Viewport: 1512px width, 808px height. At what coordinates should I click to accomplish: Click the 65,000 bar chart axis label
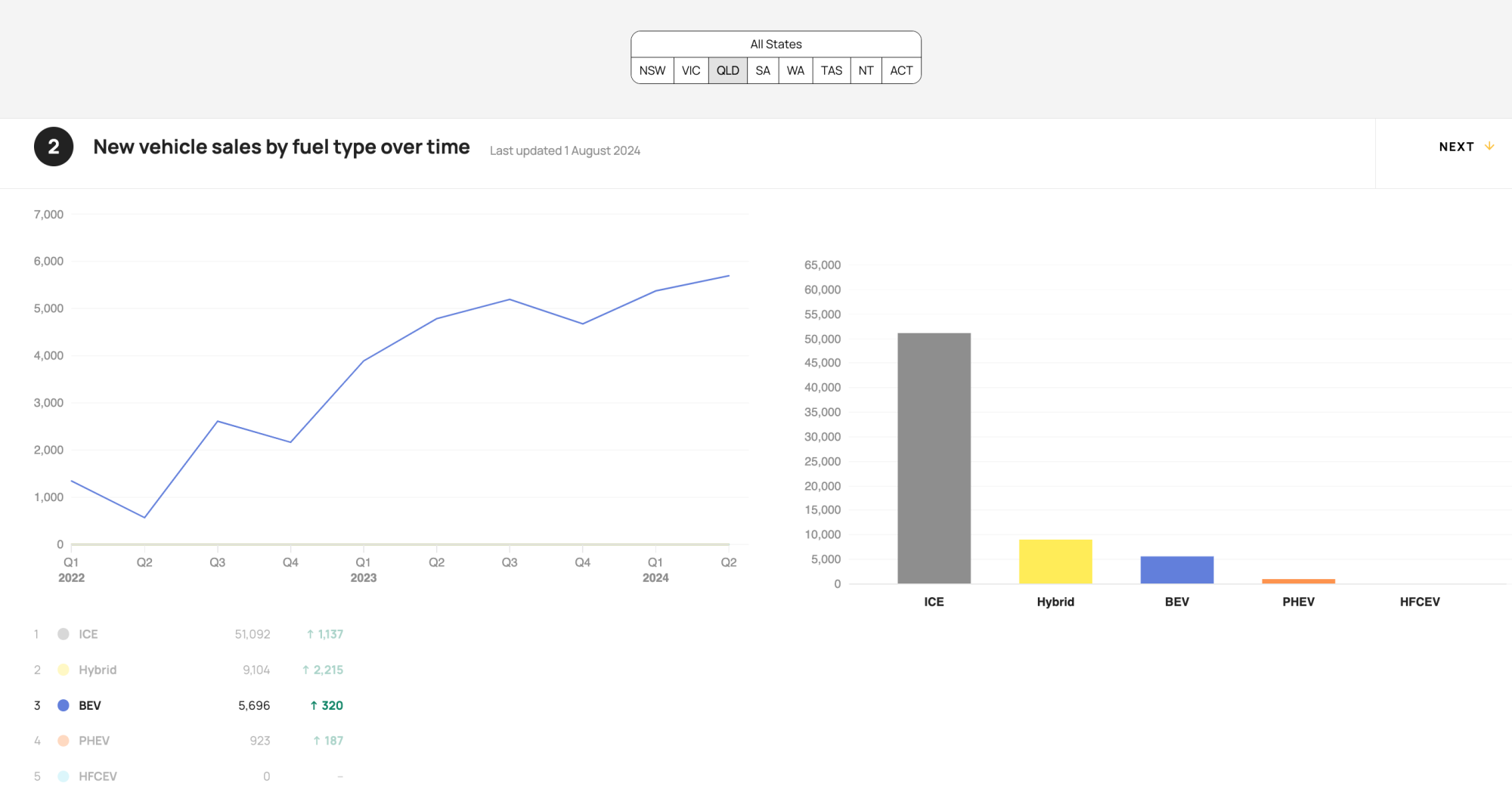pos(822,265)
